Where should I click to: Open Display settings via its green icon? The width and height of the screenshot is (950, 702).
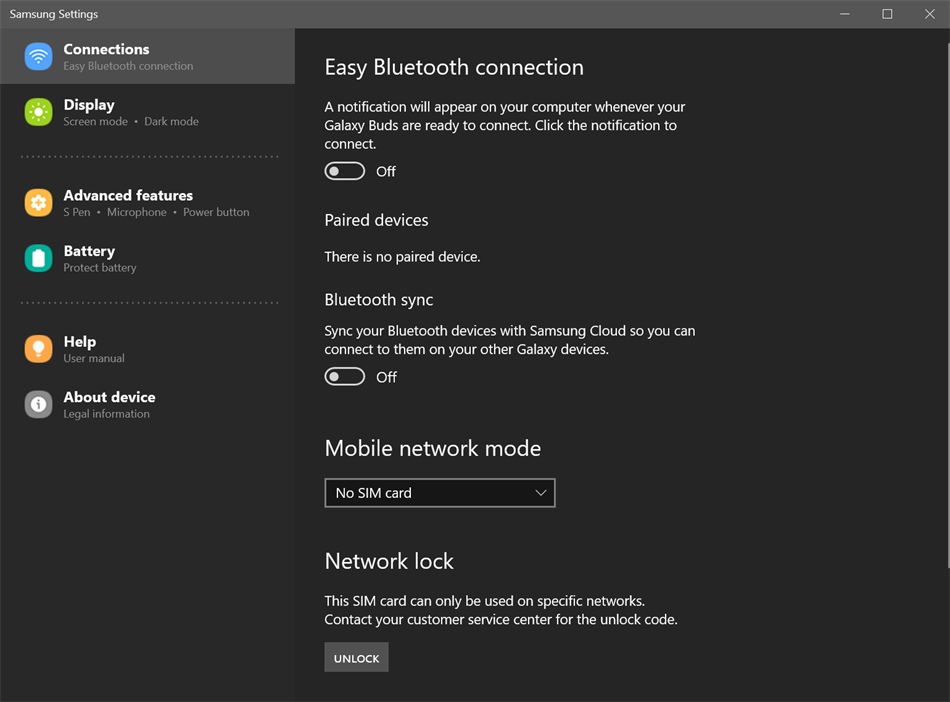point(38,112)
